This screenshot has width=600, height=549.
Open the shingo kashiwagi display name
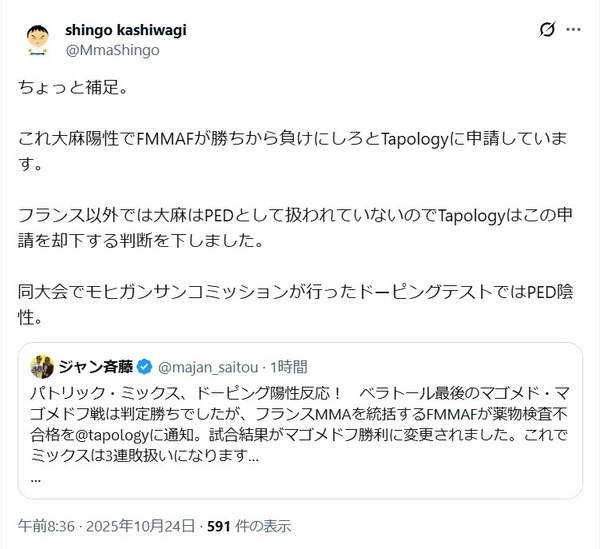click(126, 30)
